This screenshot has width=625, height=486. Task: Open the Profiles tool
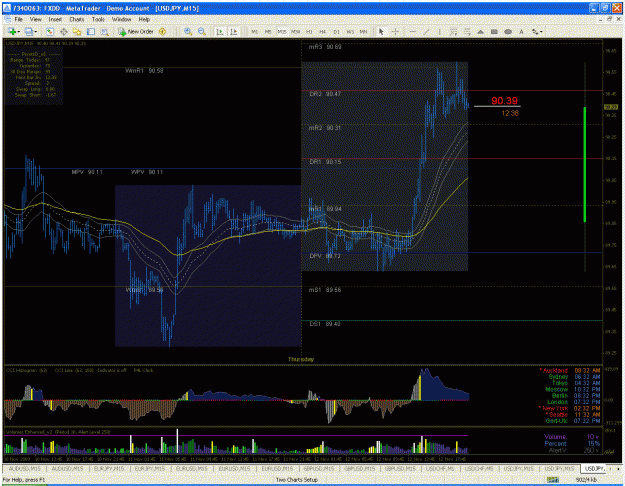click(29, 31)
